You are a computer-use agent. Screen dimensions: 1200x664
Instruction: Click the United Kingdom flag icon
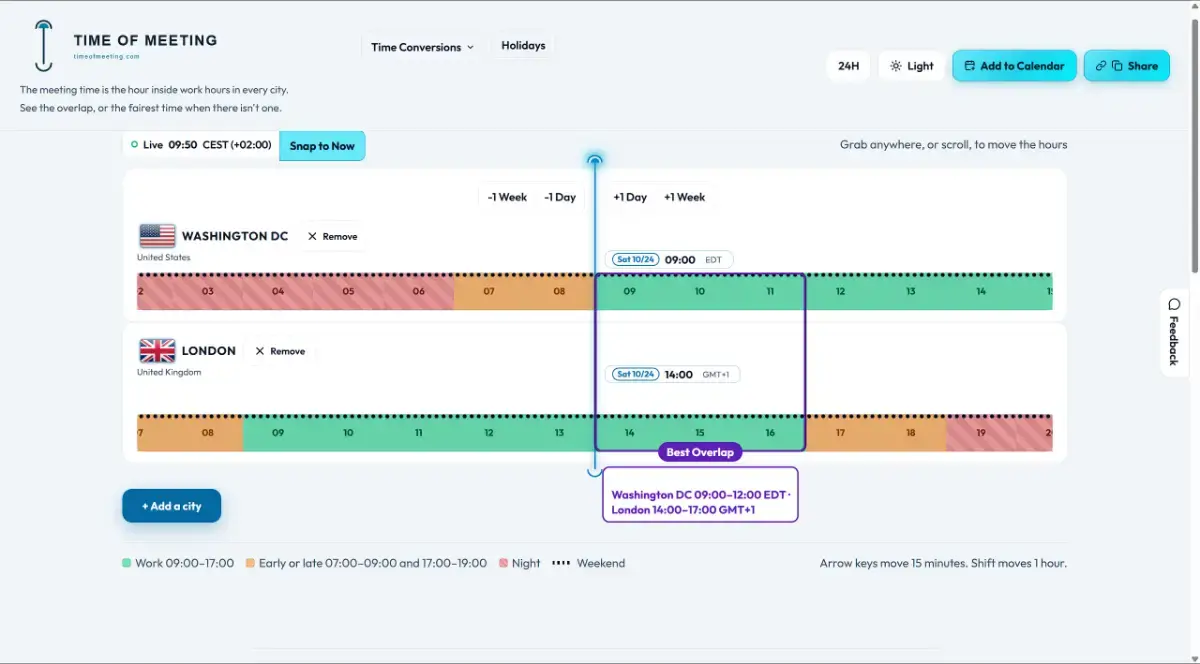click(157, 351)
